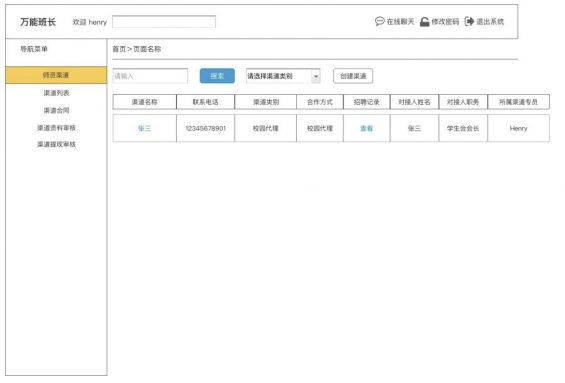Click the exit arrow icon for 退出系统
Screen dimensions: 565x383
point(469,22)
